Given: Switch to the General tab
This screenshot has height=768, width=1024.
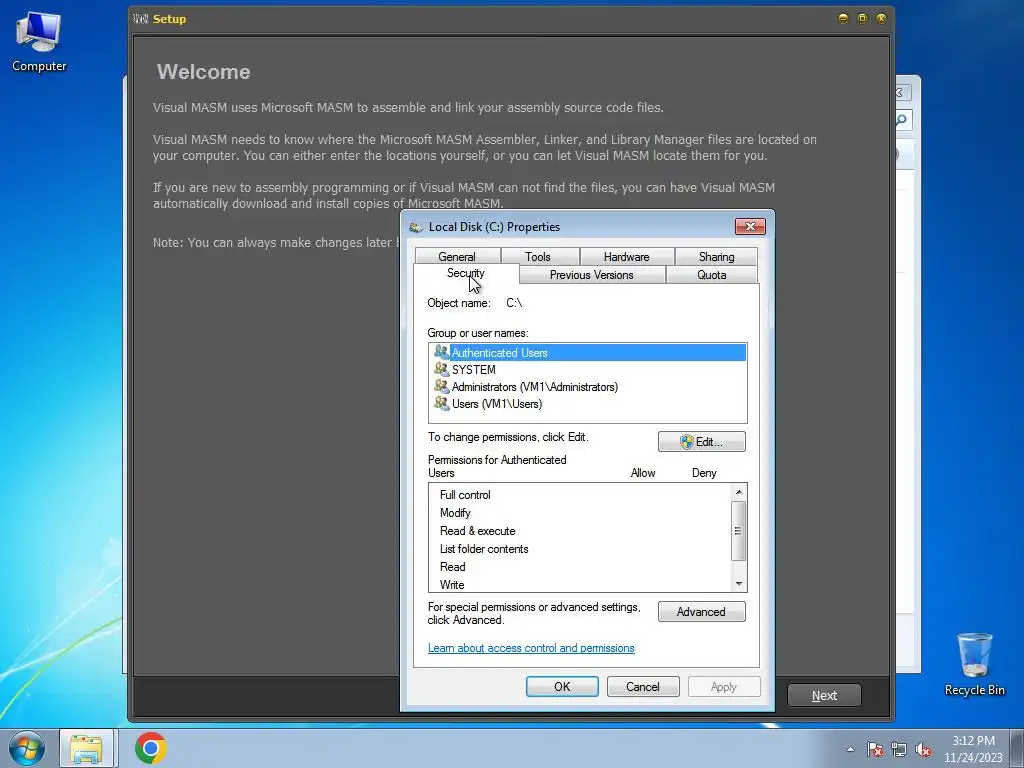Looking at the screenshot, I should (457, 257).
